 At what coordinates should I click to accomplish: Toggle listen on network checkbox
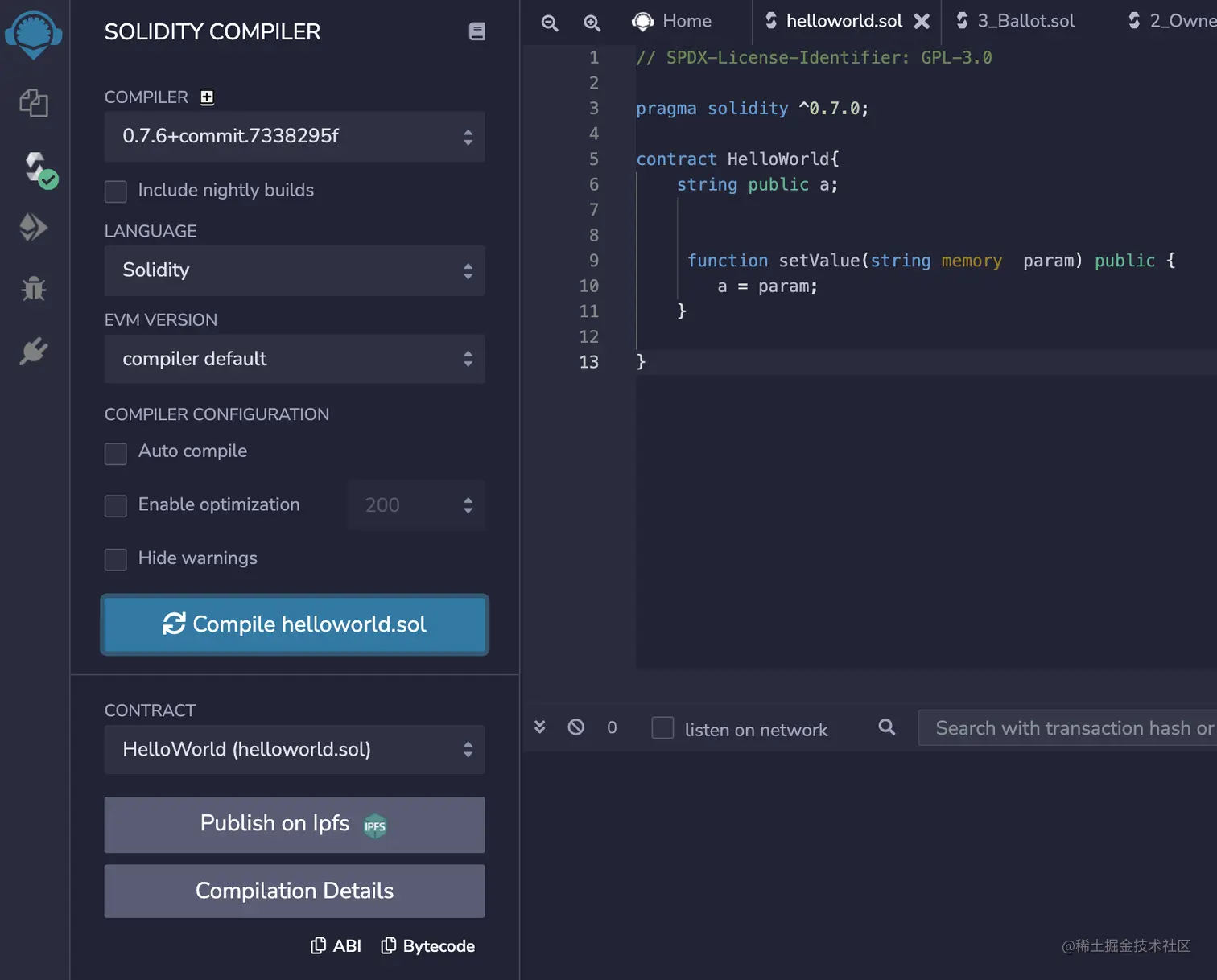[662, 727]
